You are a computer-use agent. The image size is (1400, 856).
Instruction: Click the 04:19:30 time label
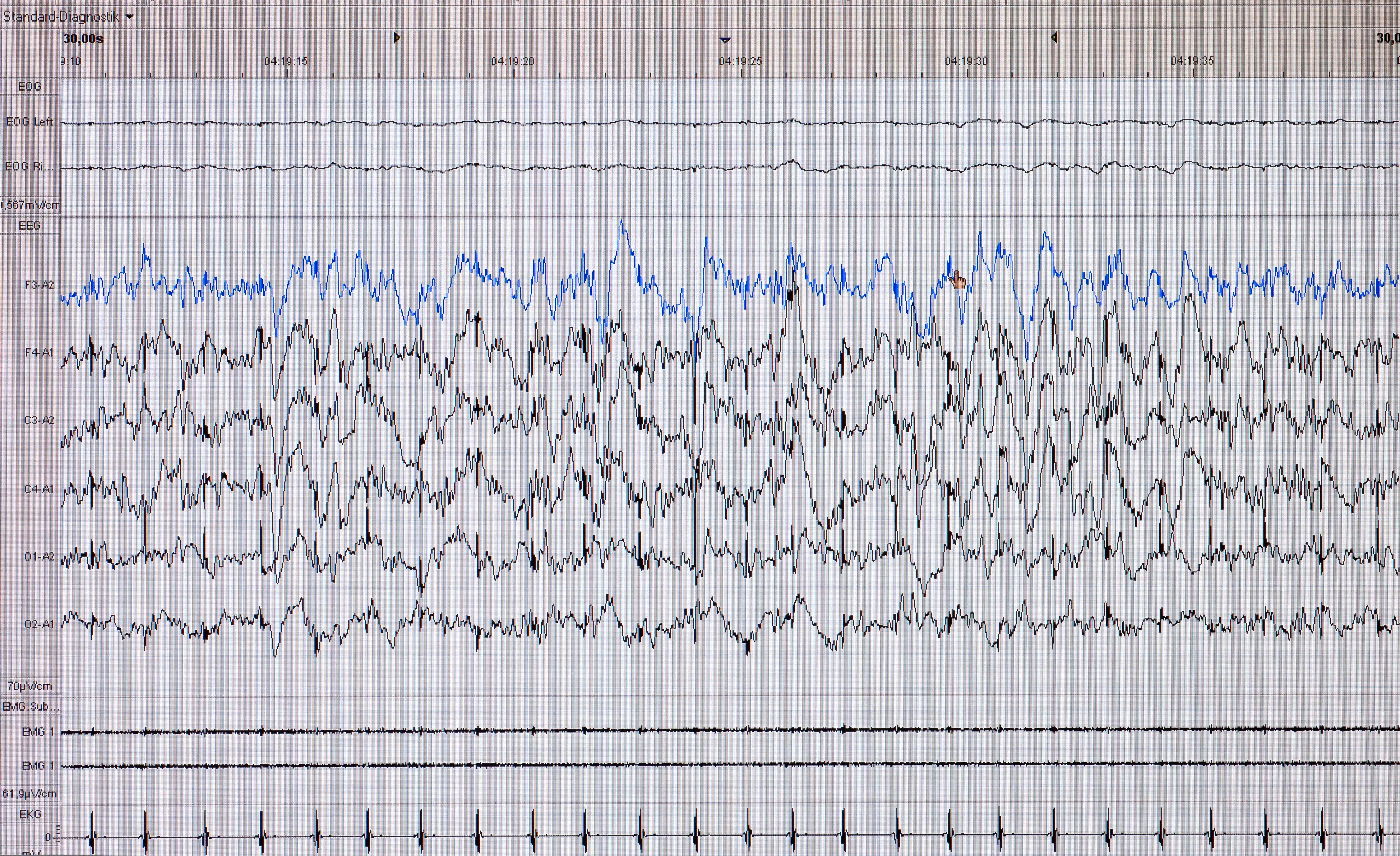click(x=966, y=61)
